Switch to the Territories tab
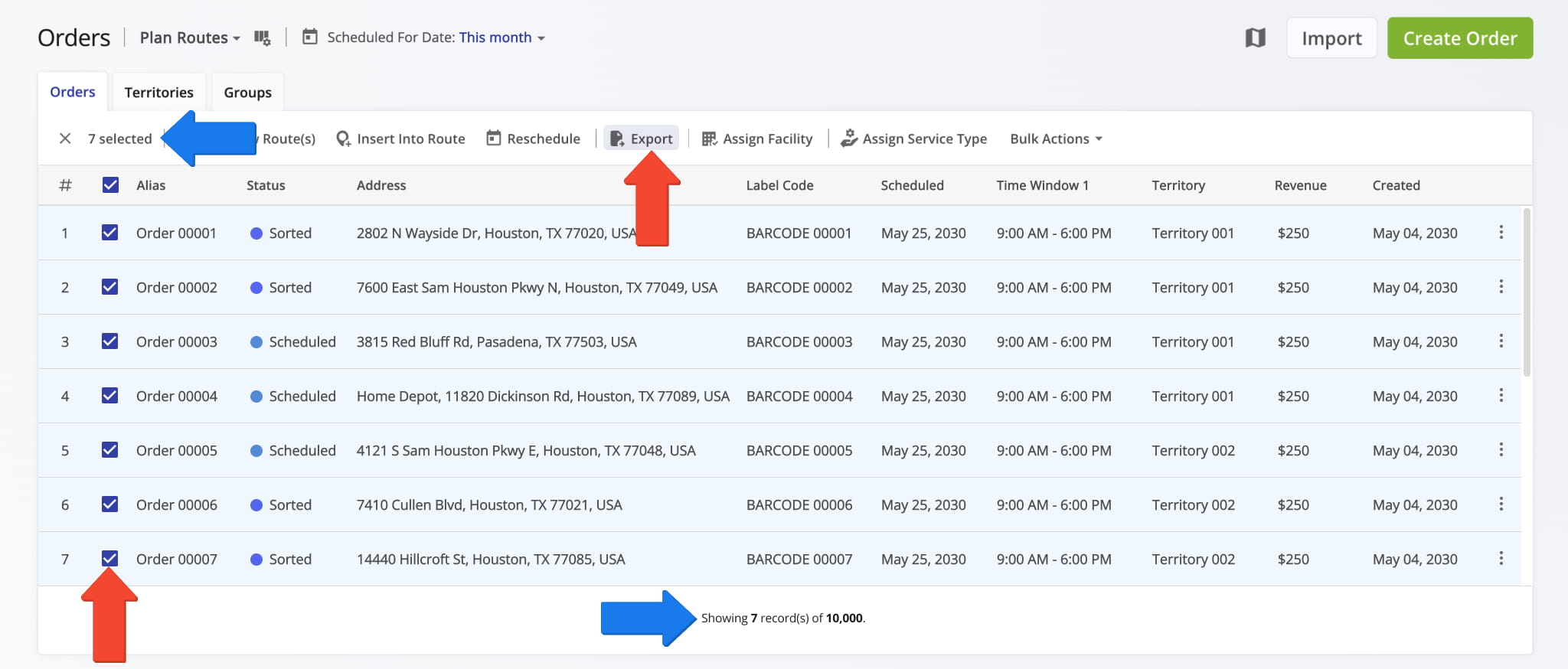The height and width of the screenshot is (669, 1568). (159, 93)
